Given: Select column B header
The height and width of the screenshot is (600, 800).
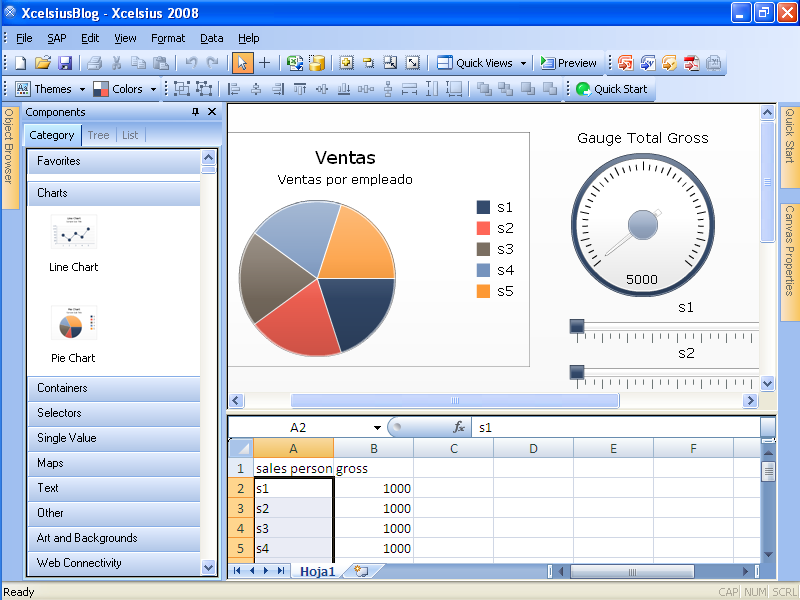Looking at the screenshot, I should coord(373,448).
